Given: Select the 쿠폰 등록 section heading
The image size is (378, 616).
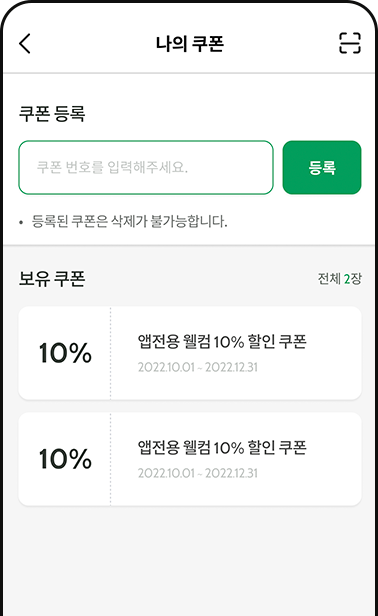Looking at the screenshot, I should point(52,114).
